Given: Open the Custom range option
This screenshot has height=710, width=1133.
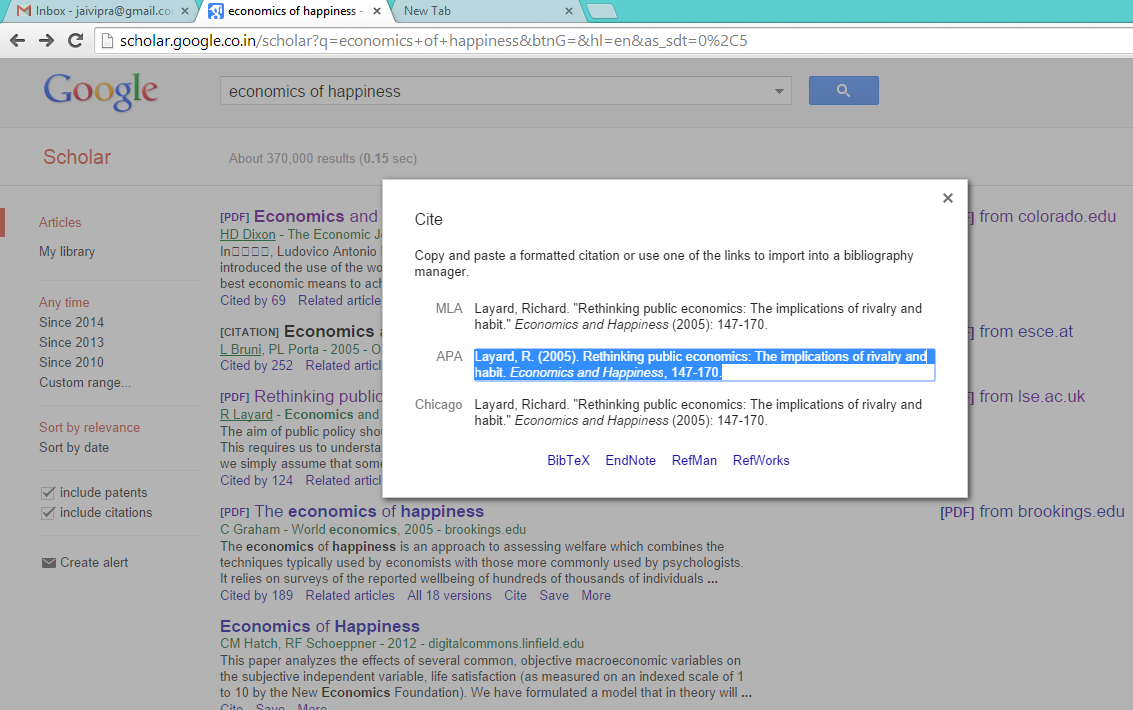Looking at the screenshot, I should coord(85,383).
